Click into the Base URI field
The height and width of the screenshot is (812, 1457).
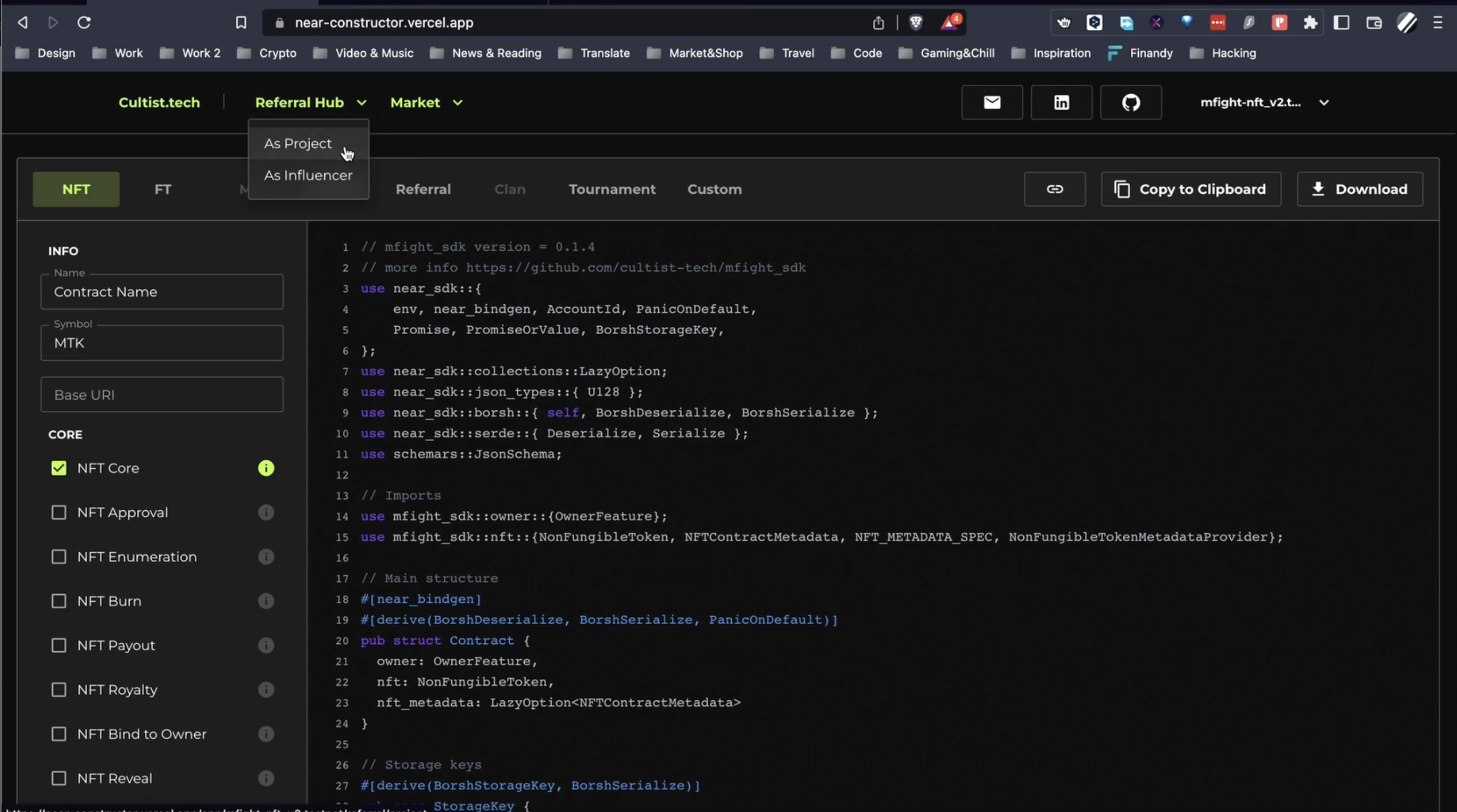pyautogui.click(x=162, y=395)
